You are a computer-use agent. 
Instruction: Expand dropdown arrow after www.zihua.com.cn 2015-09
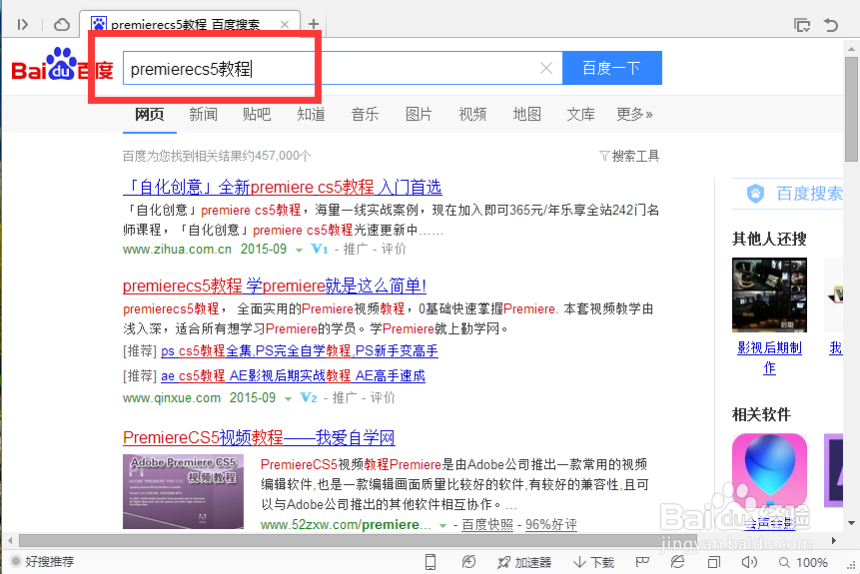point(299,250)
